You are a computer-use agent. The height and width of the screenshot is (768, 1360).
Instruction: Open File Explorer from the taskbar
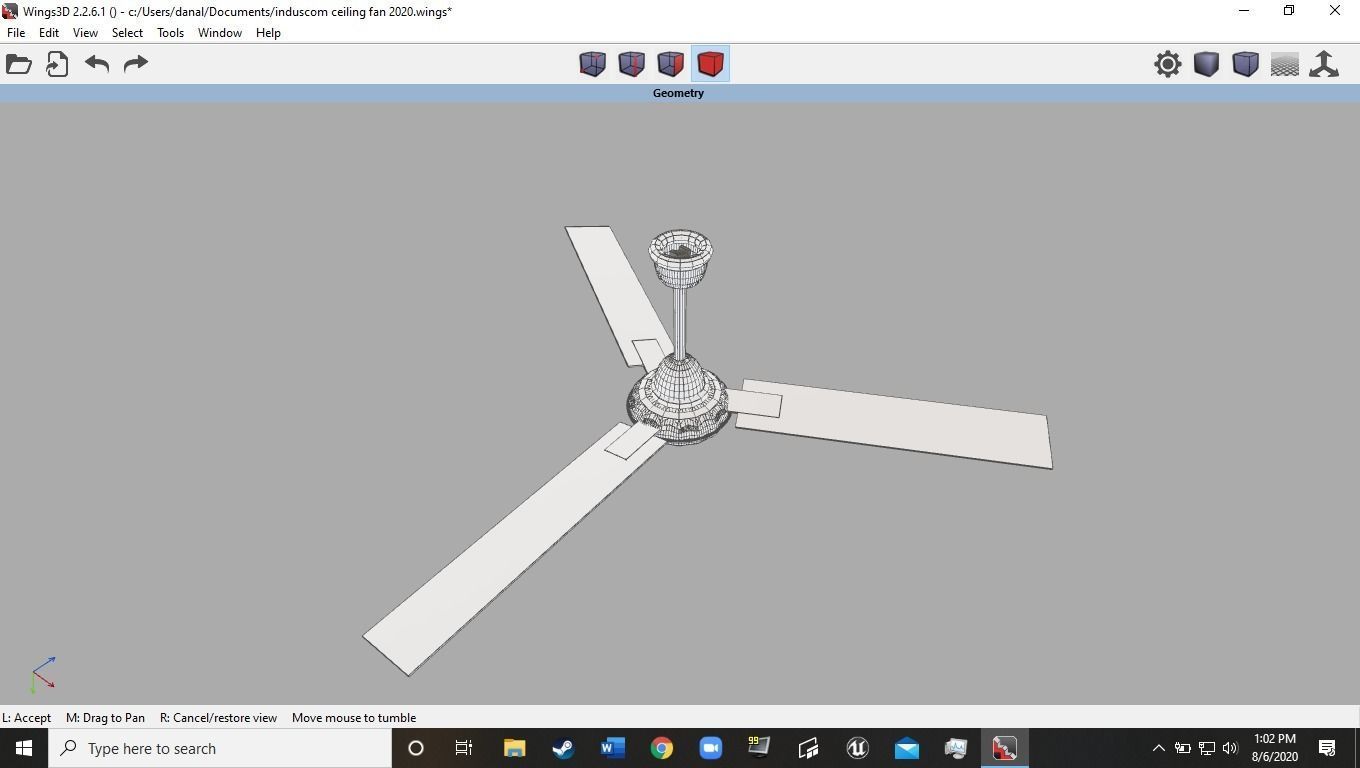tap(514, 748)
